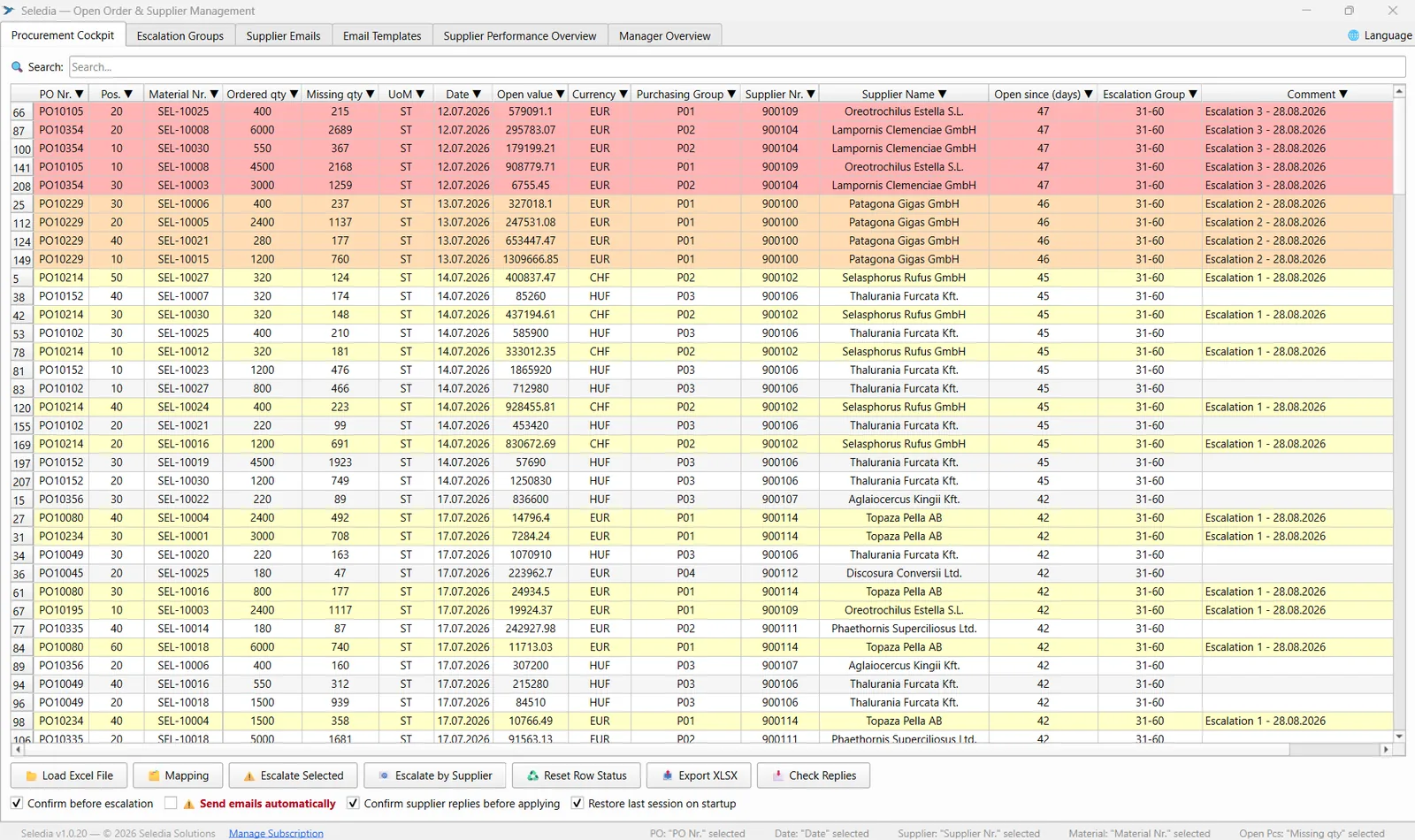Image resolution: width=1415 pixels, height=840 pixels.
Task: Click the Seledia app logo in title bar
Action: 9,11
